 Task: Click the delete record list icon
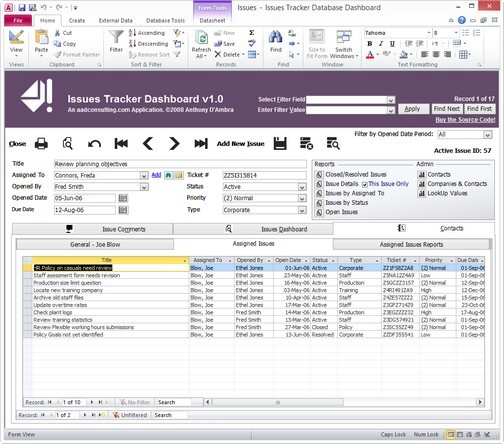(306, 143)
